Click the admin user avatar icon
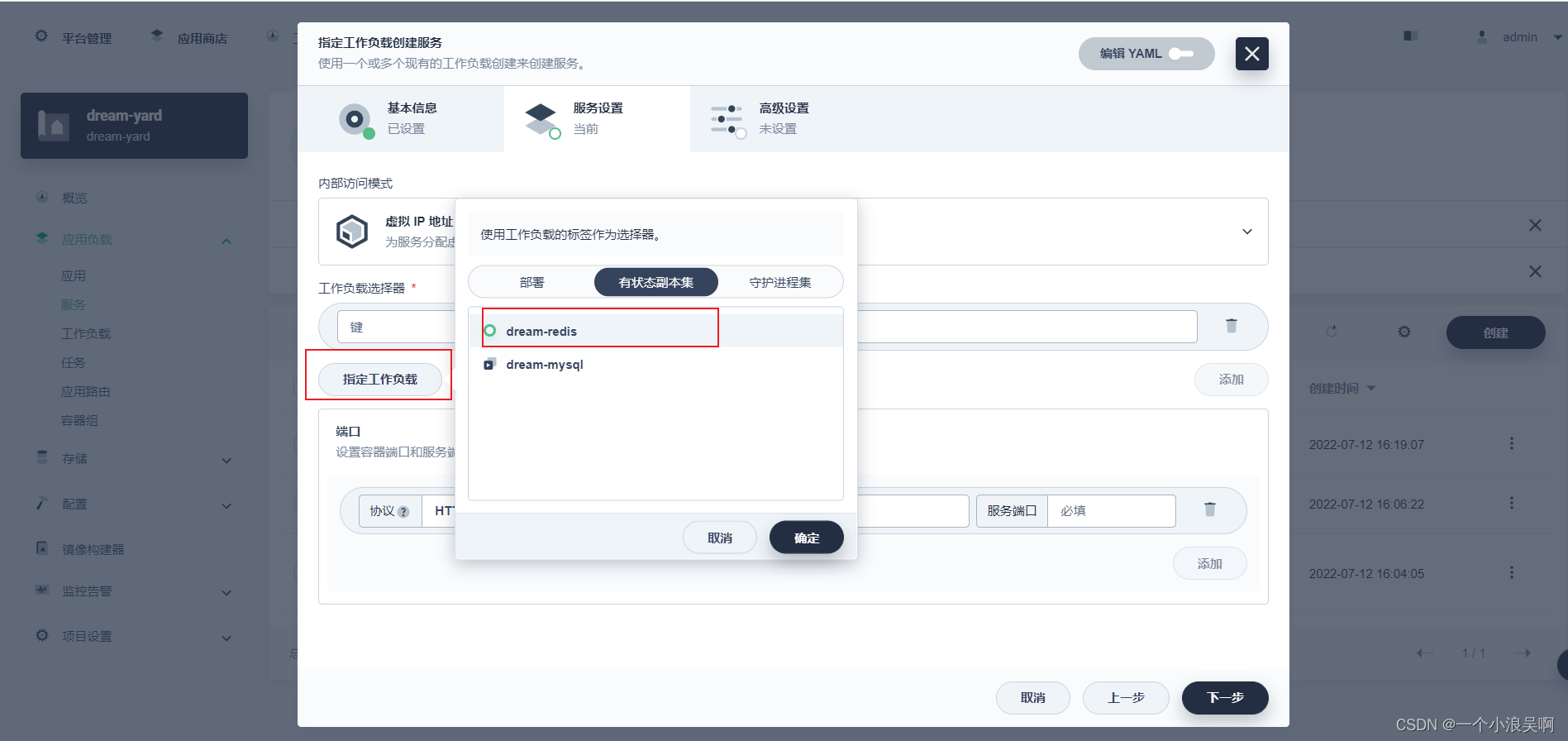The height and width of the screenshot is (741, 1568). click(1481, 37)
